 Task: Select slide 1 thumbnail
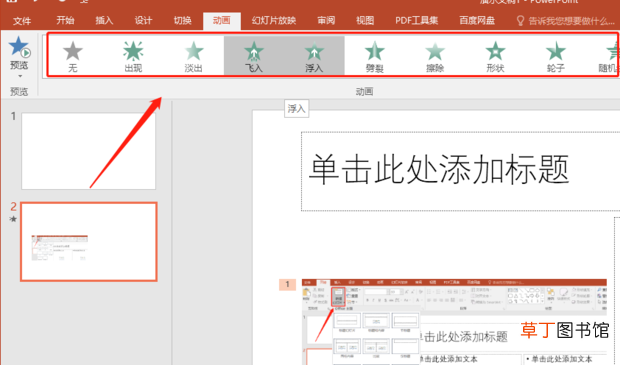89,151
